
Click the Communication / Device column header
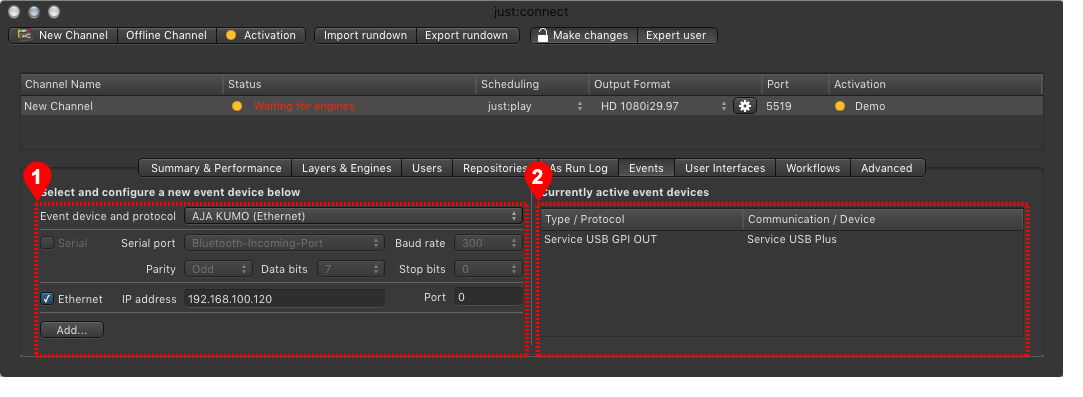point(883,220)
